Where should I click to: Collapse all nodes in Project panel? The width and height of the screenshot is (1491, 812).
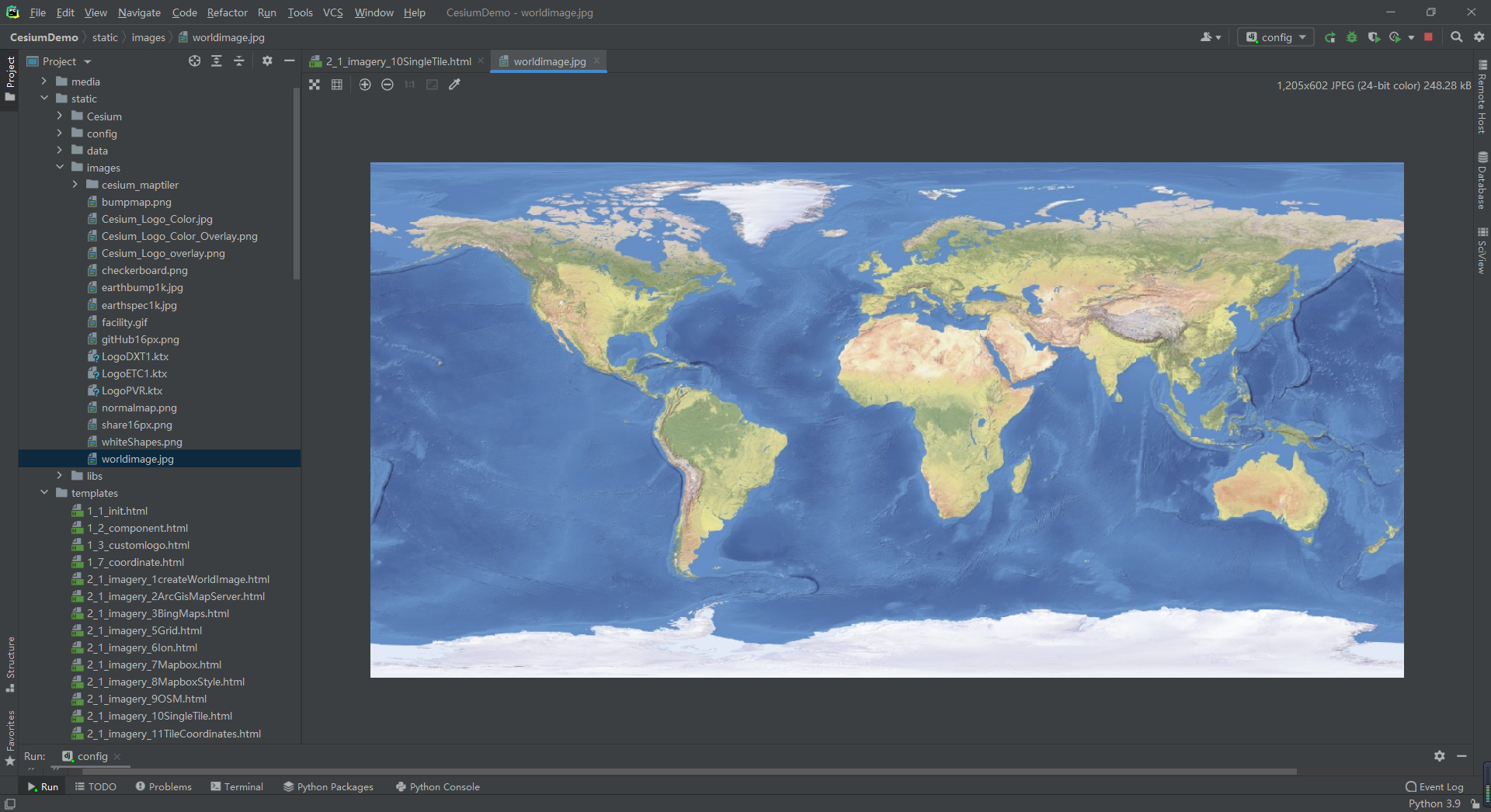(x=239, y=61)
